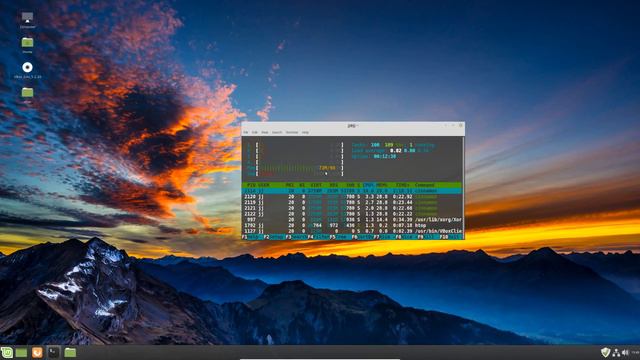
Task: Sort by the TIME+ column header
Action: click(x=402, y=185)
